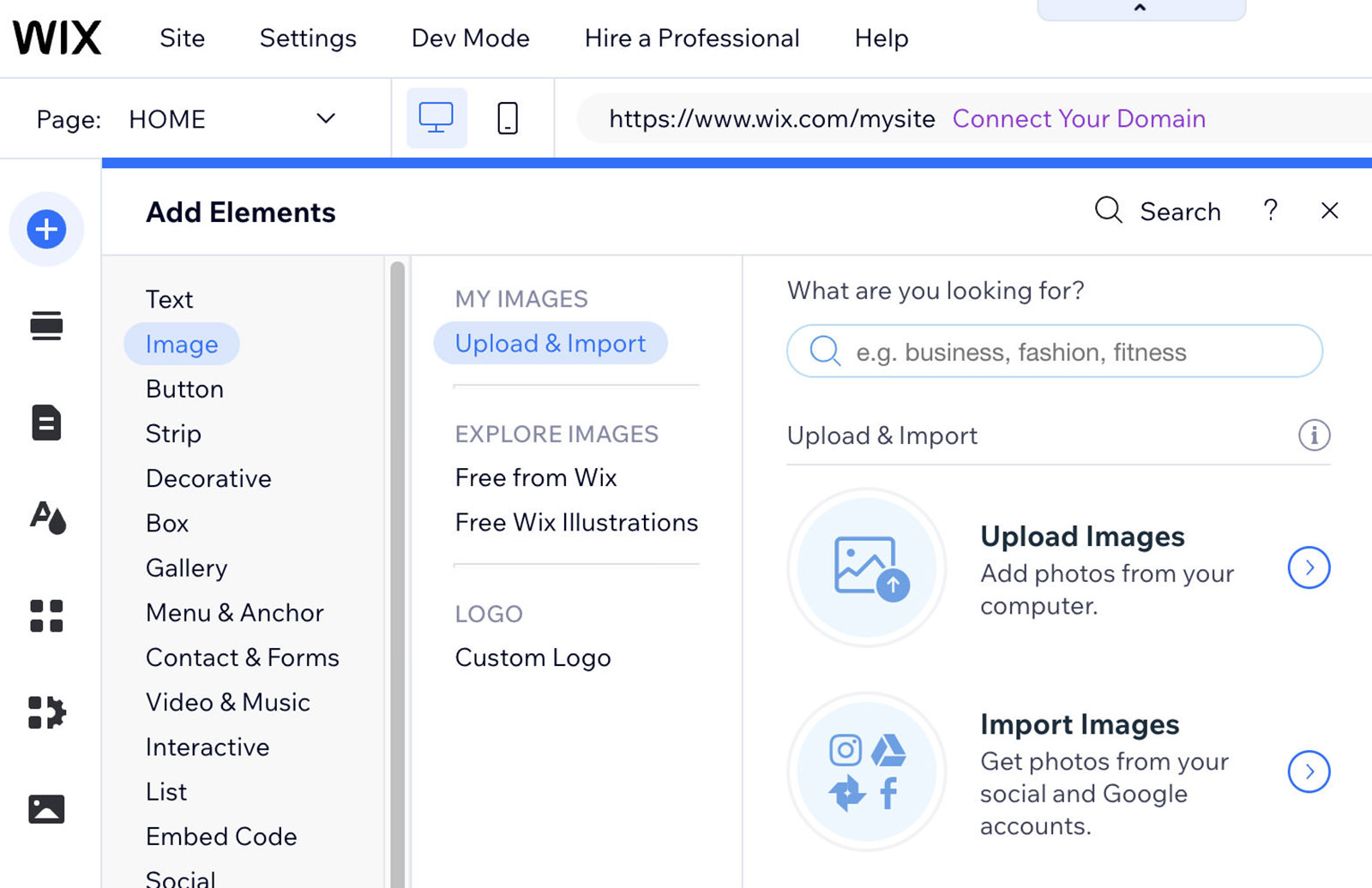Click the magnifier icon inside image search field

(x=825, y=351)
